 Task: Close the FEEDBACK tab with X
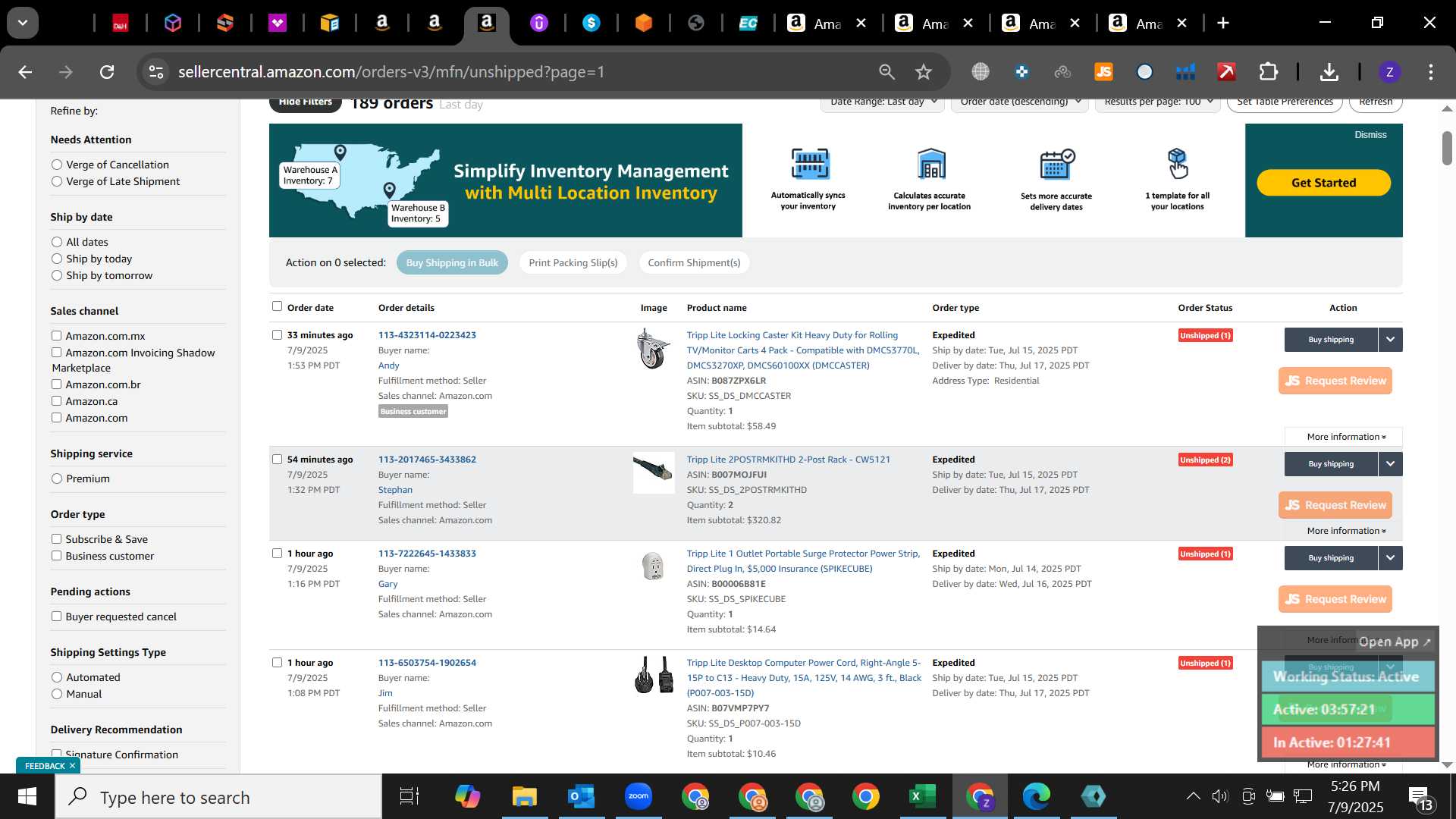click(72, 766)
